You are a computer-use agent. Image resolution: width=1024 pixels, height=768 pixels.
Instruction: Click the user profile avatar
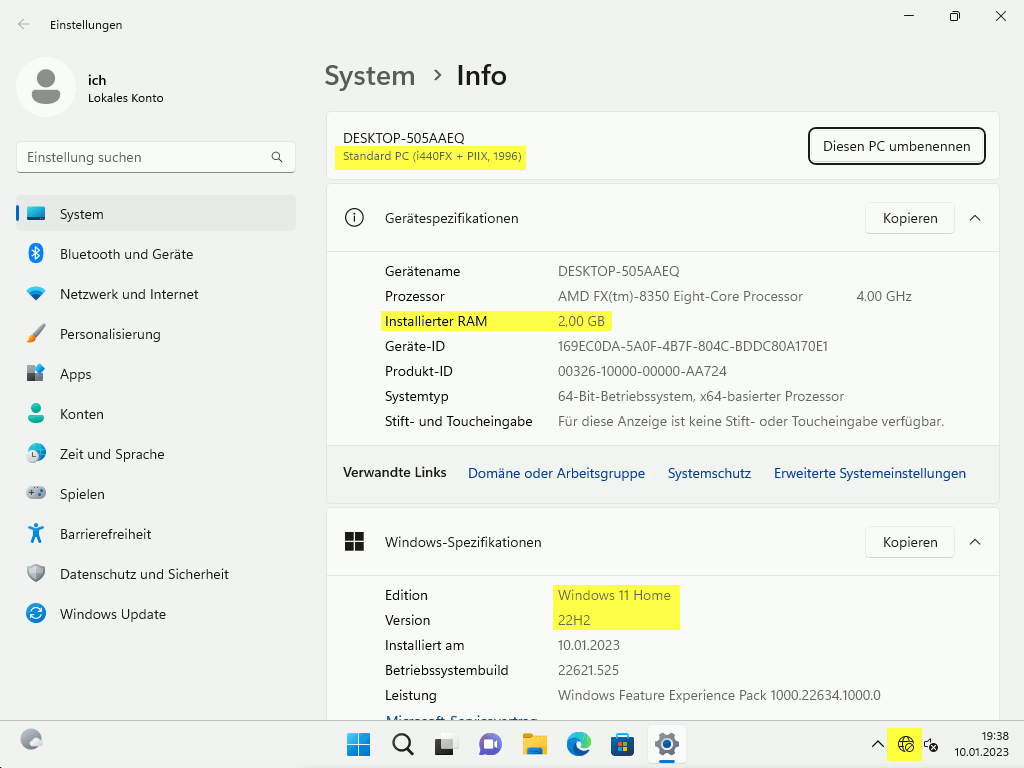click(46, 87)
